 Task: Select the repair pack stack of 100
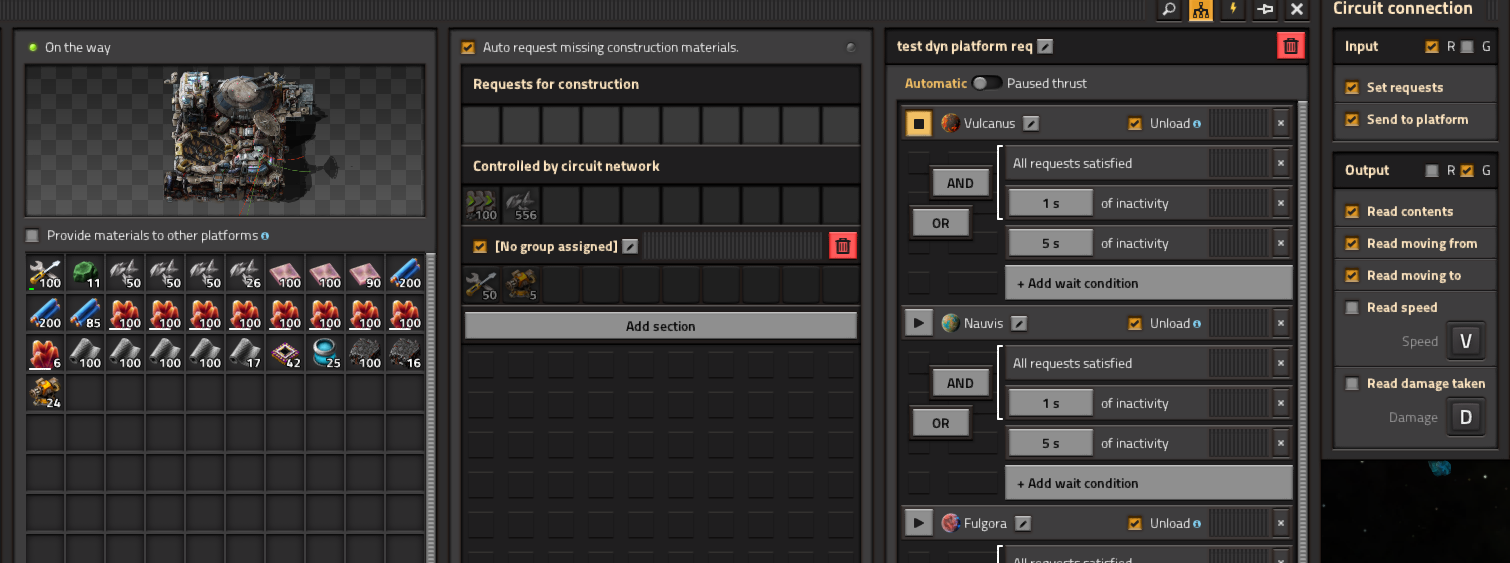[x=46, y=272]
